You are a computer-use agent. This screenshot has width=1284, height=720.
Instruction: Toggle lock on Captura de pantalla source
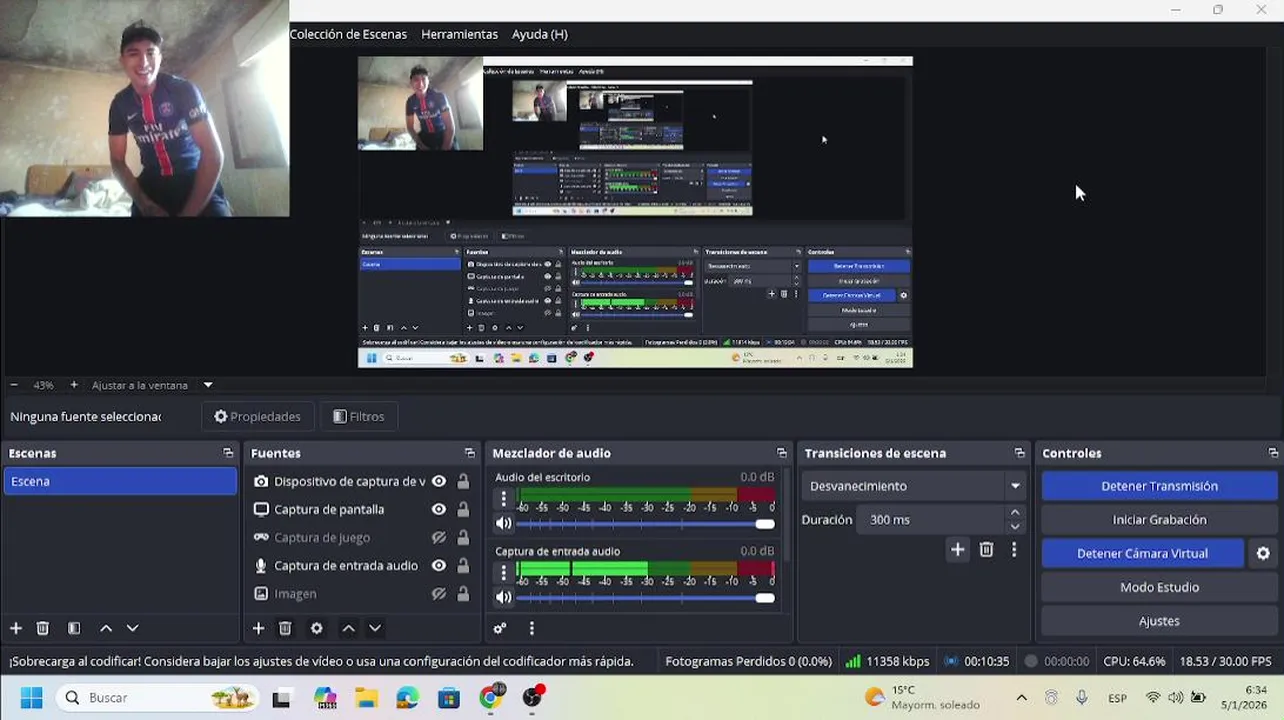pyautogui.click(x=463, y=509)
